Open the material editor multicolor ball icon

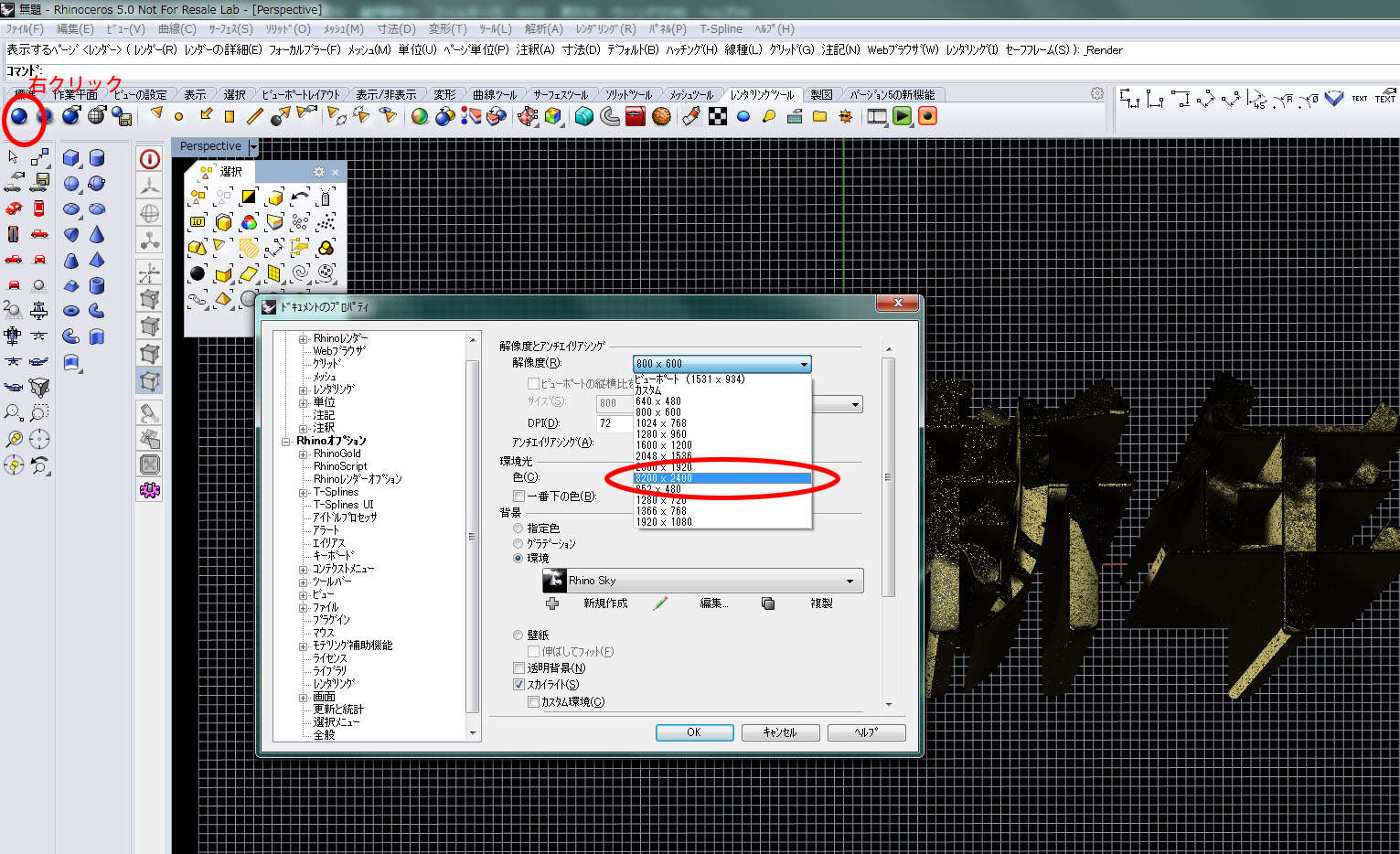click(420, 116)
